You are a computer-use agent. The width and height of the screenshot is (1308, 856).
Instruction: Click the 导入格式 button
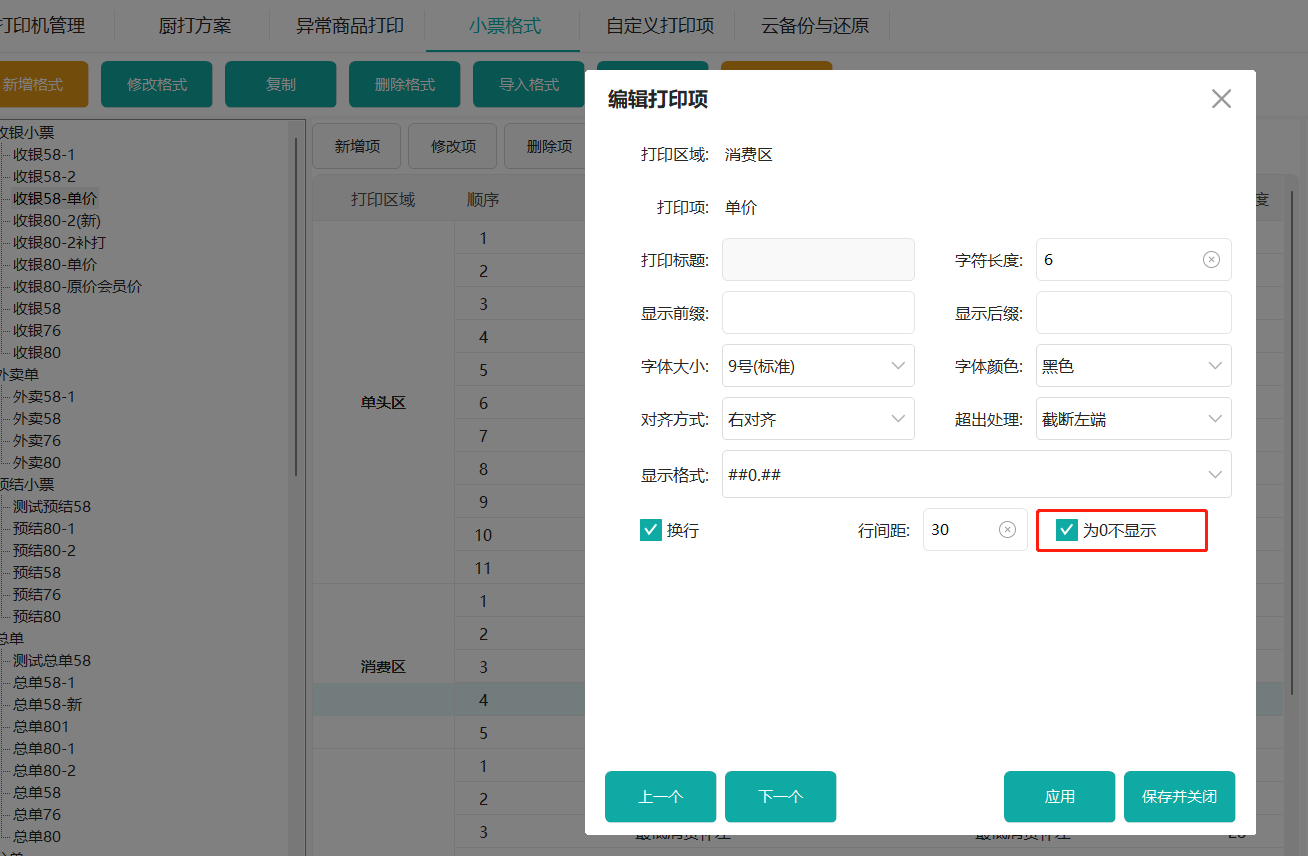tap(529, 84)
